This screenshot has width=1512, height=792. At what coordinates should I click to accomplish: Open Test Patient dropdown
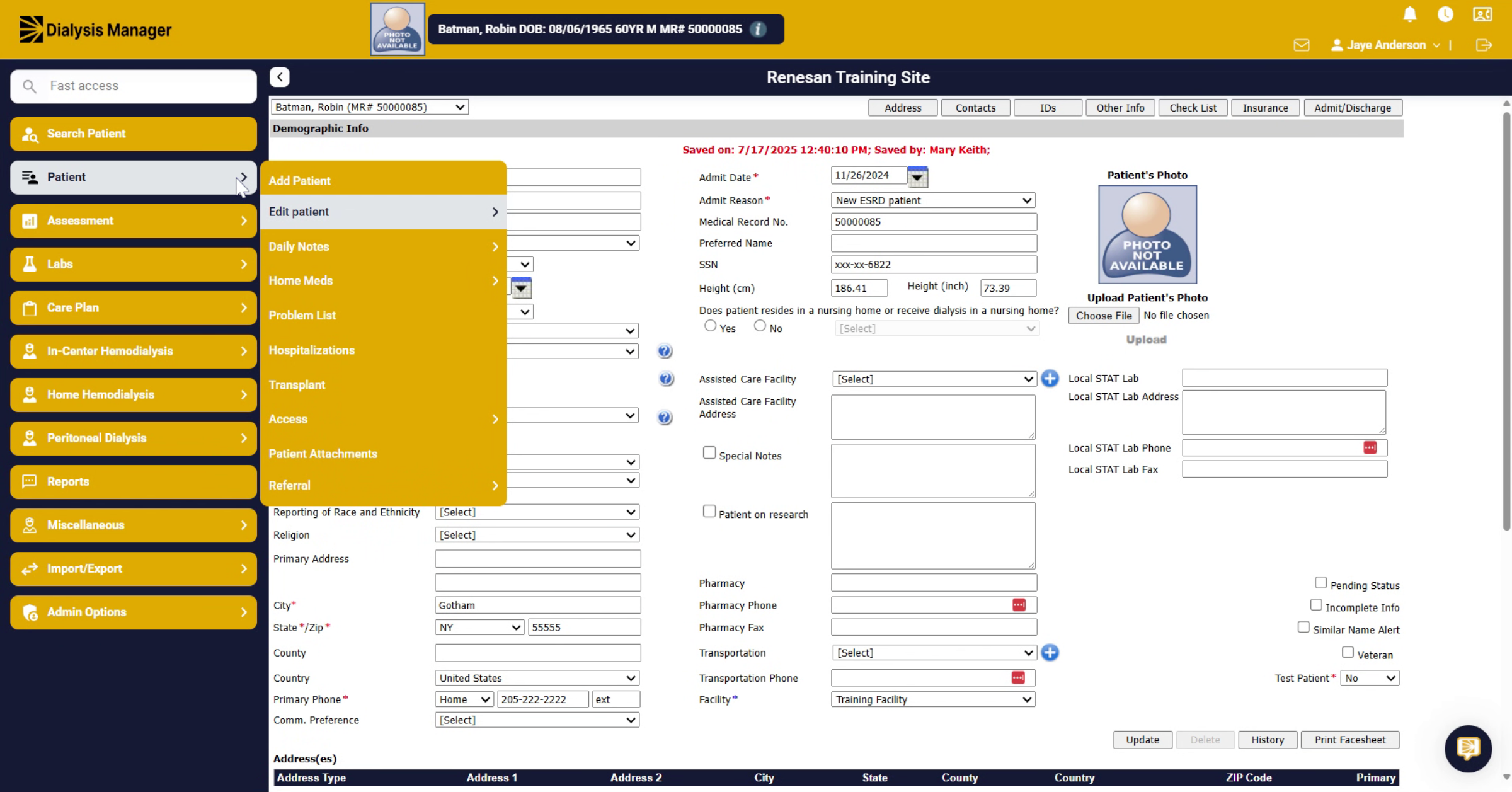point(1370,678)
